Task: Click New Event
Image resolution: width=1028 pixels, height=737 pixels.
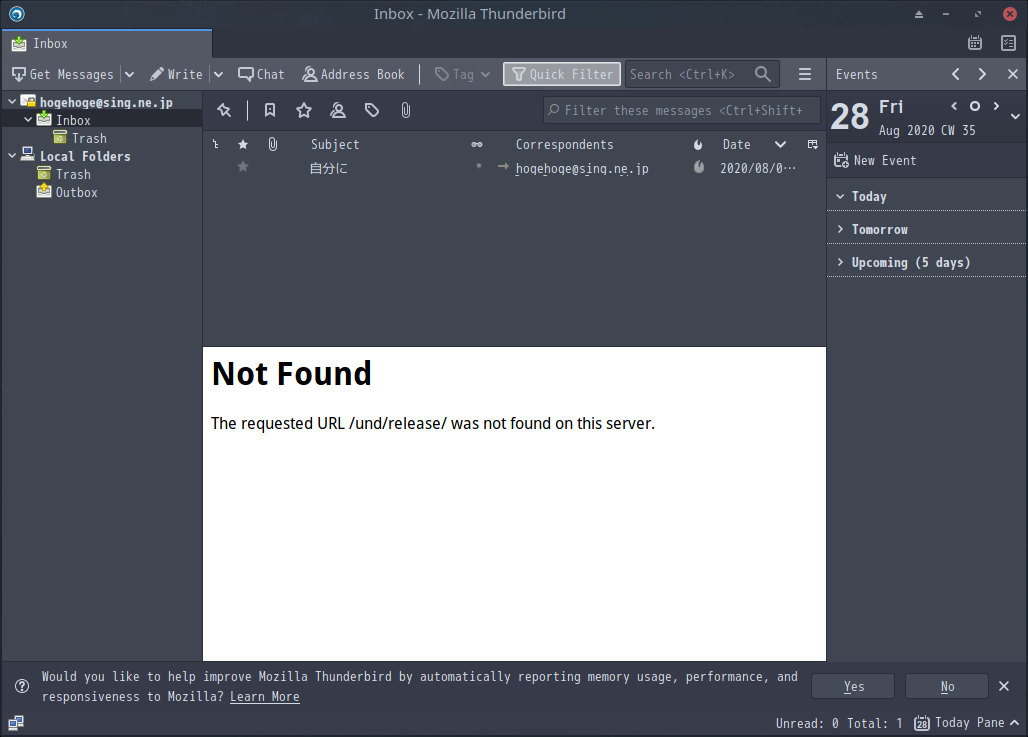Action: tap(875, 160)
